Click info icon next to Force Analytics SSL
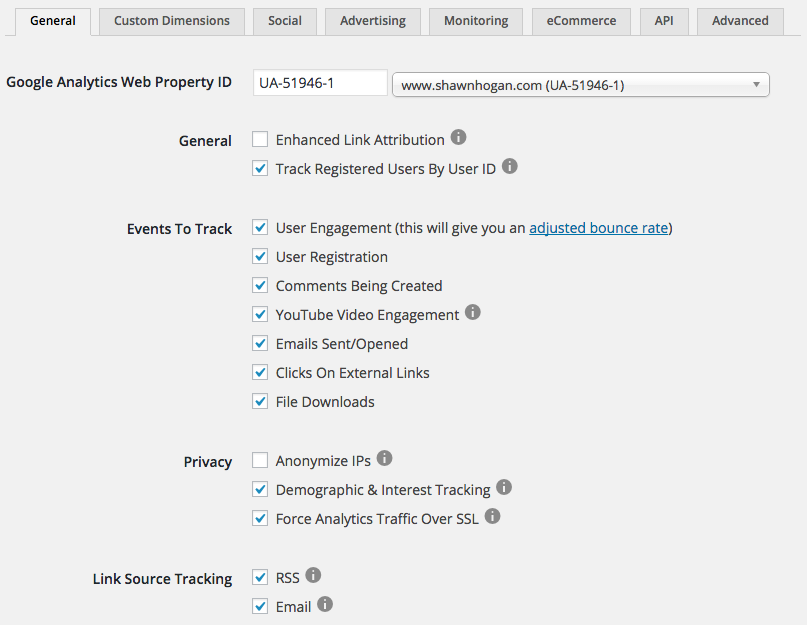The height and width of the screenshot is (625, 807). pyautogui.click(x=492, y=517)
